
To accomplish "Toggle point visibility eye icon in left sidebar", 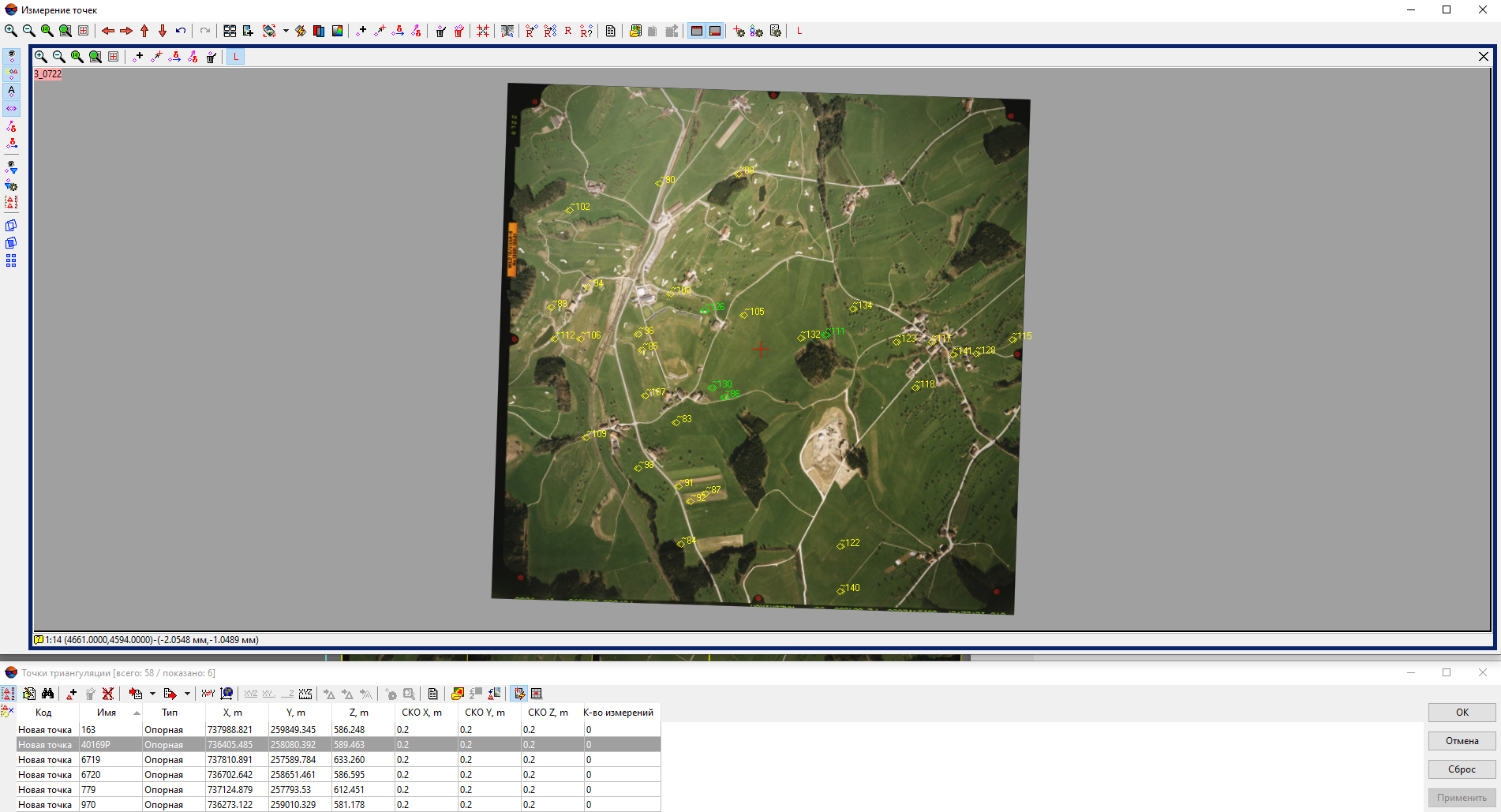I will pos(11,56).
